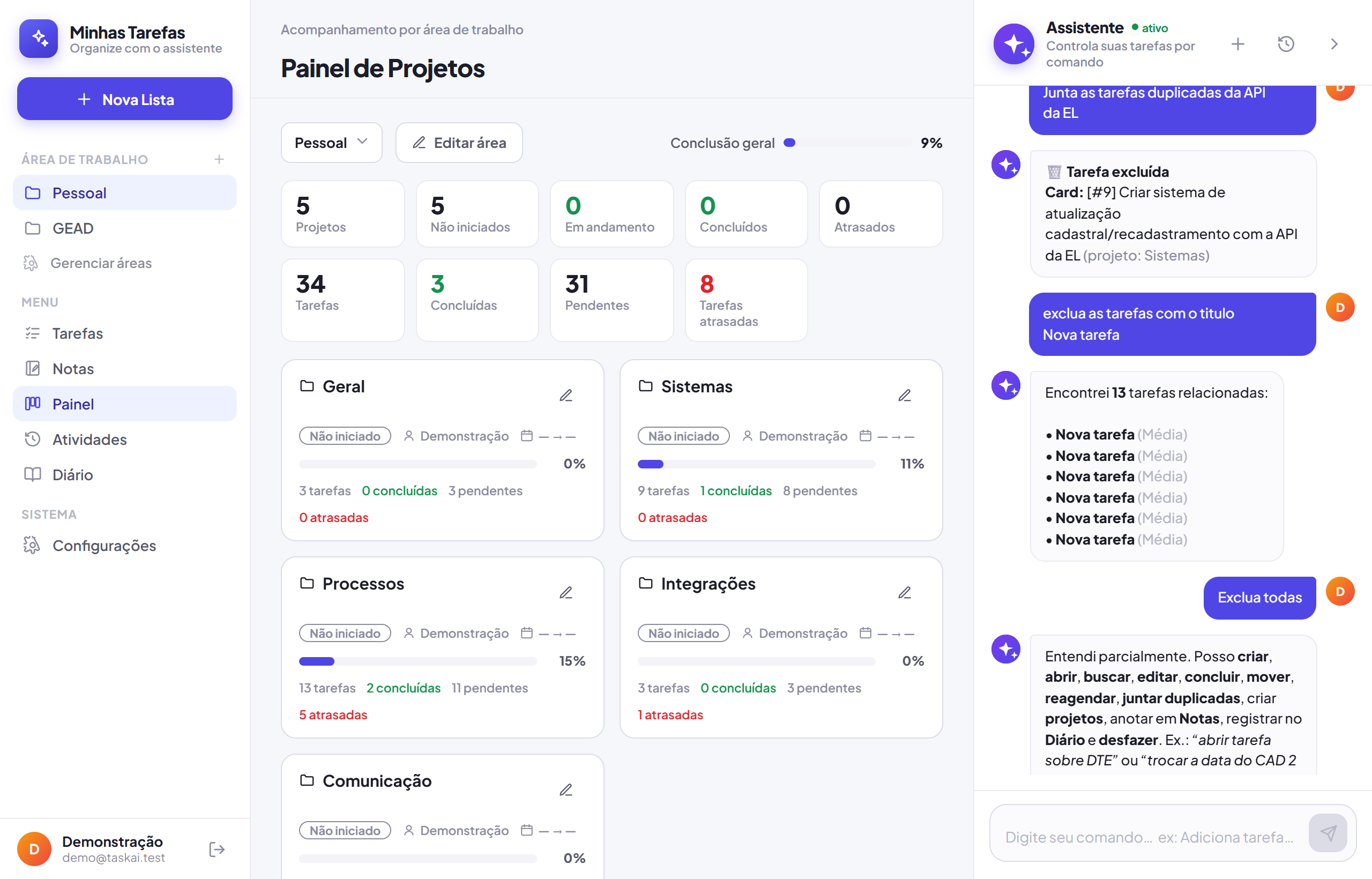
Task: Click the Sistemas project title
Action: pyautogui.click(x=697, y=386)
